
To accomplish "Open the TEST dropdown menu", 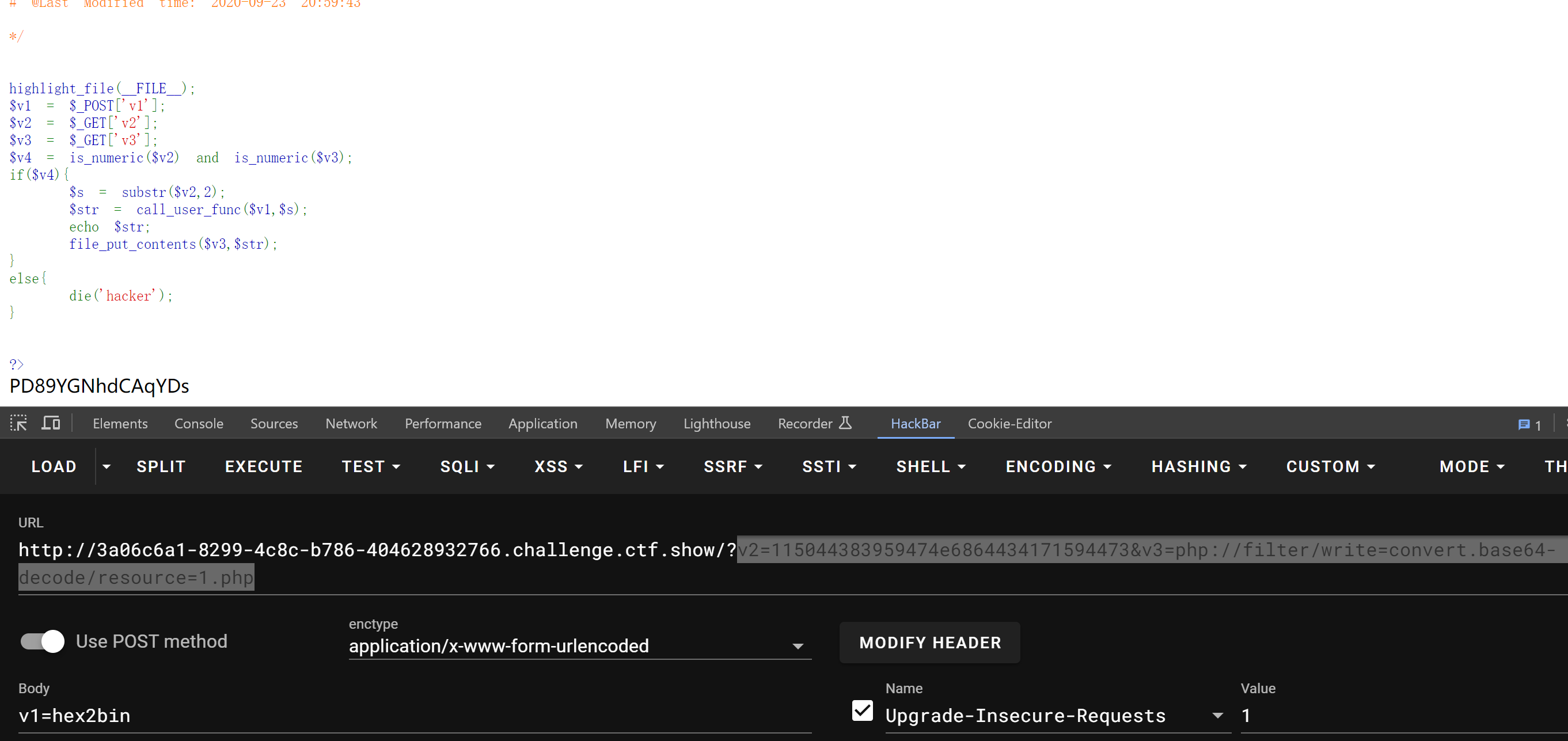I will coord(371,466).
